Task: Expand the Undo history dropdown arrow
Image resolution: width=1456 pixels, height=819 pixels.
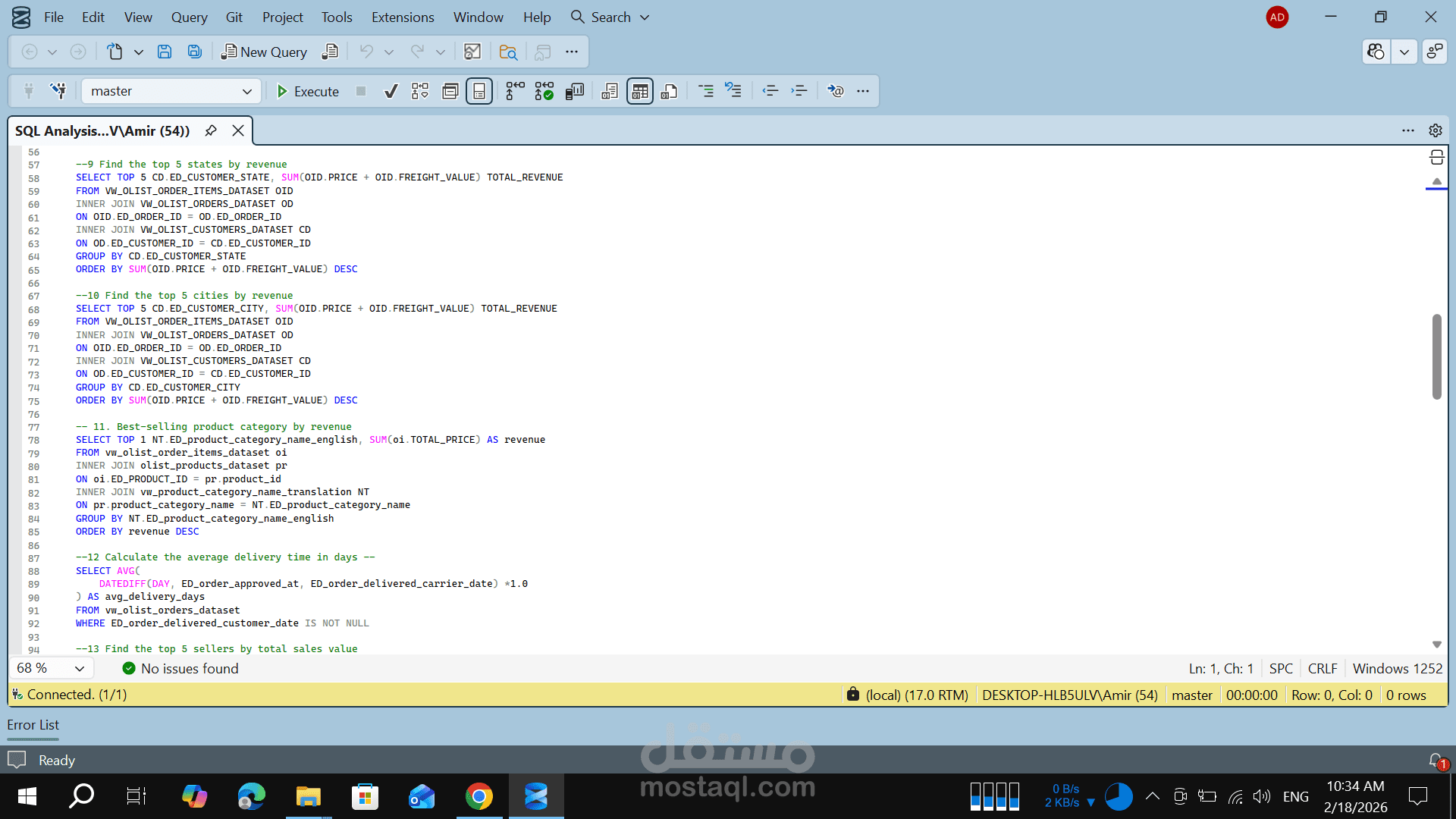Action: coord(389,52)
